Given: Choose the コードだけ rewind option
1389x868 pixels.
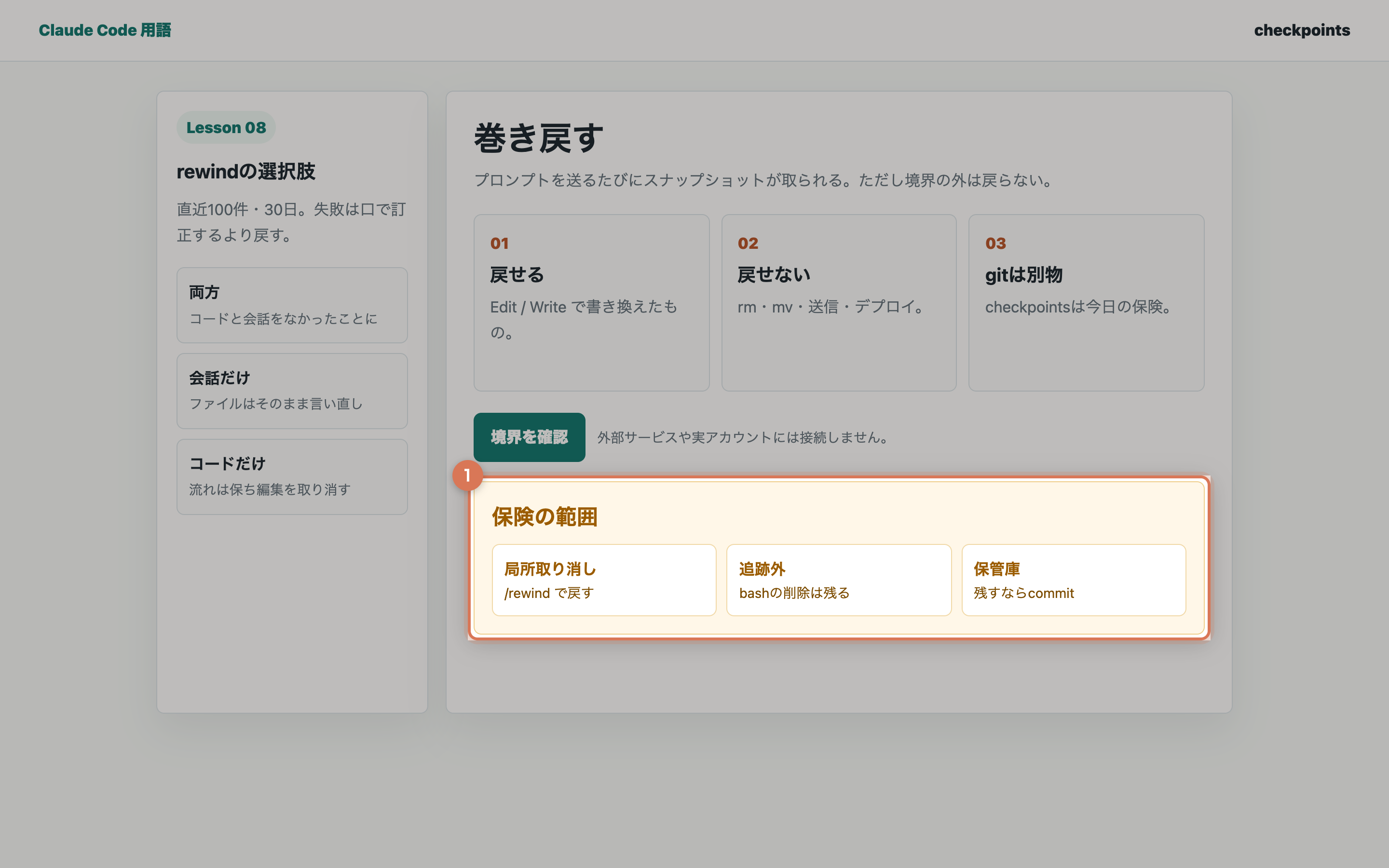Looking at the screenshot, I should [292, 476].
